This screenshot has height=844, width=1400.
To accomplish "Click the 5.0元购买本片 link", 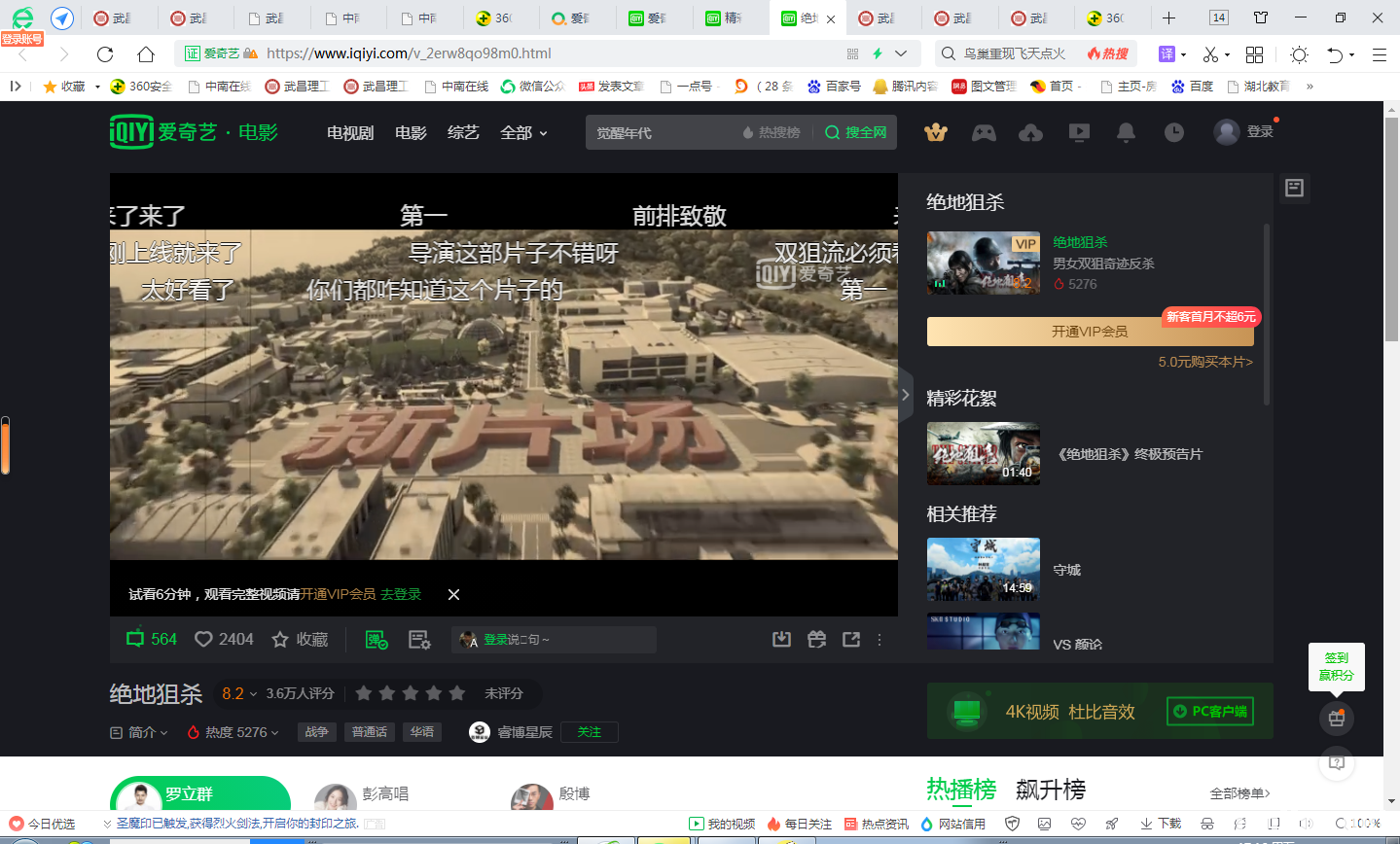I will point(1205,362).
